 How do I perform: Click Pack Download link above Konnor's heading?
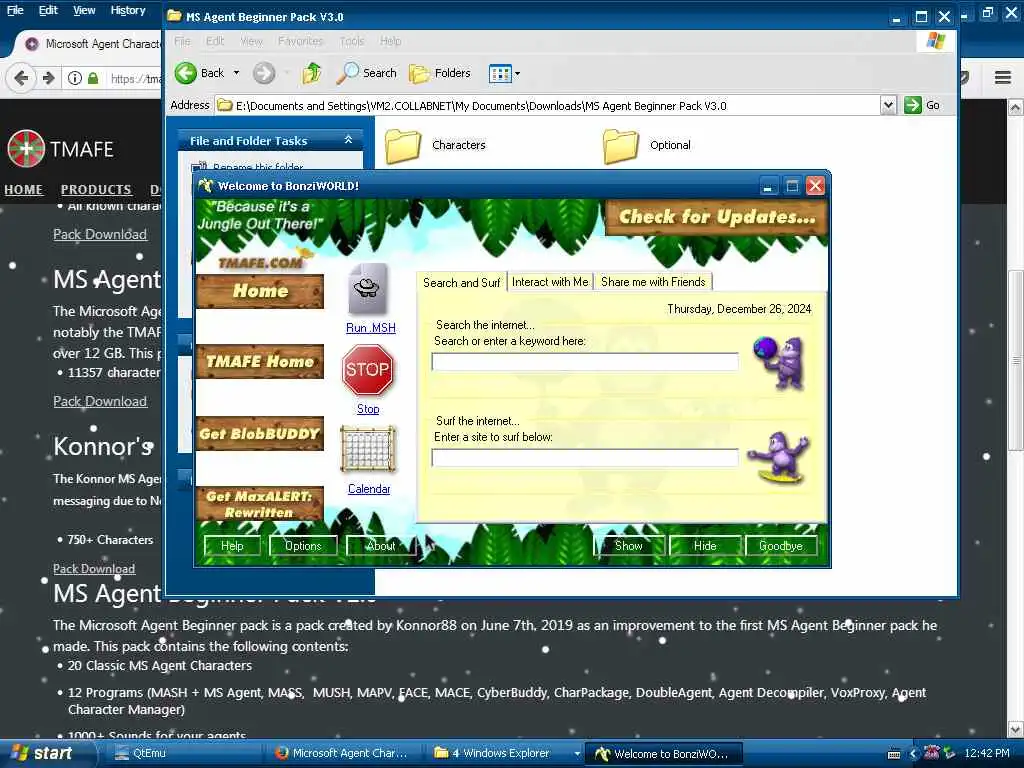click(100, 401)
